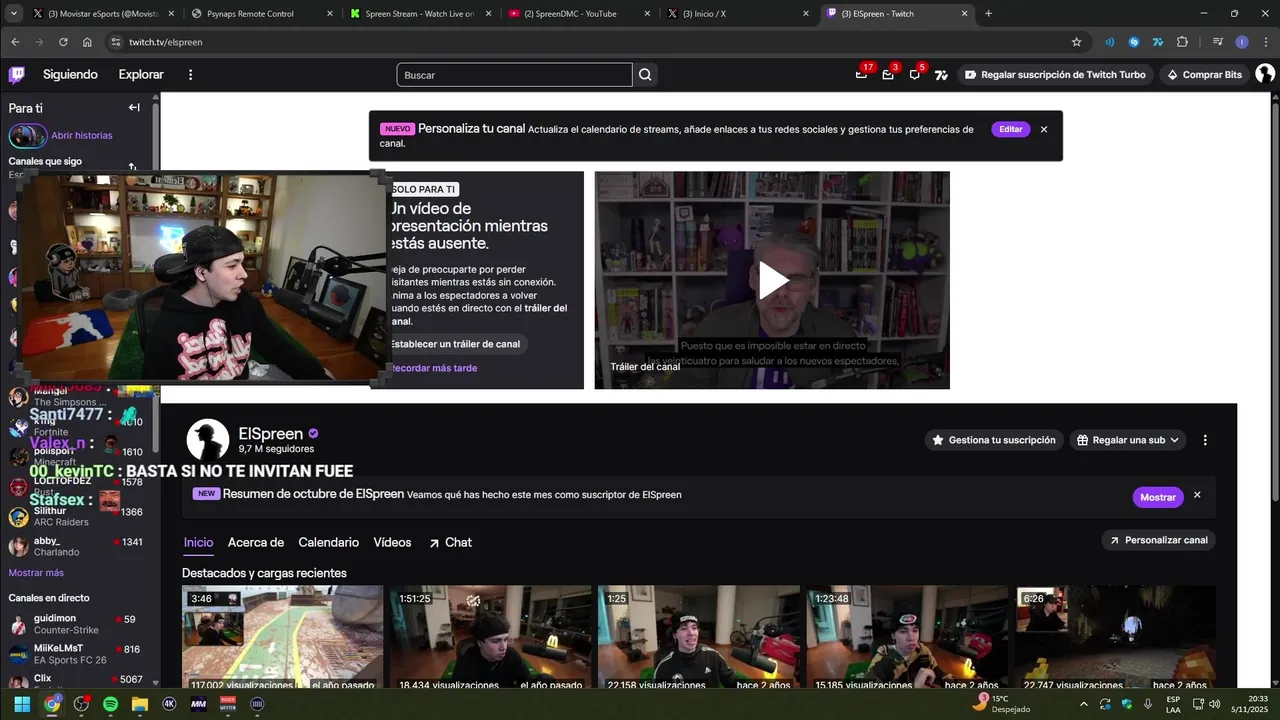Go to the browser home page icon

click(87, 42)
